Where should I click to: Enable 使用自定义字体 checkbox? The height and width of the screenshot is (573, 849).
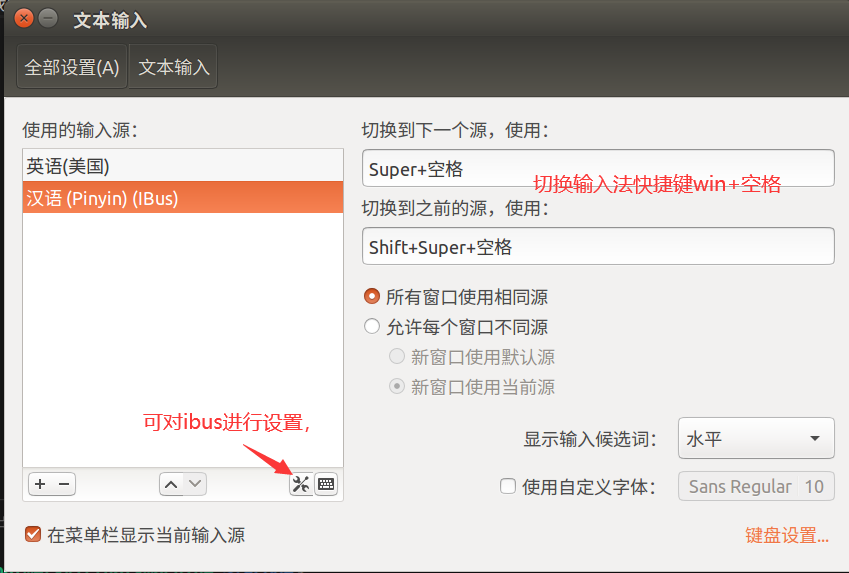click(508, 486)
